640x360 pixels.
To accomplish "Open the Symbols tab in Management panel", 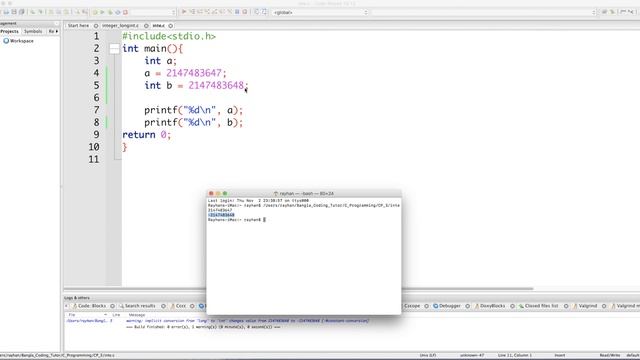I will tap(33, 31).
